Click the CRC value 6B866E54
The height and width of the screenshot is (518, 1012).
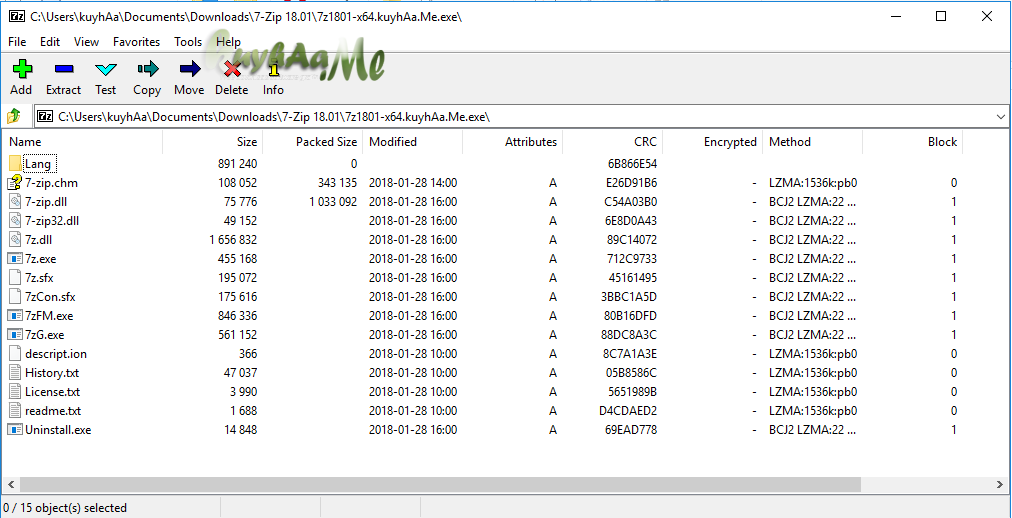point(631,164)
